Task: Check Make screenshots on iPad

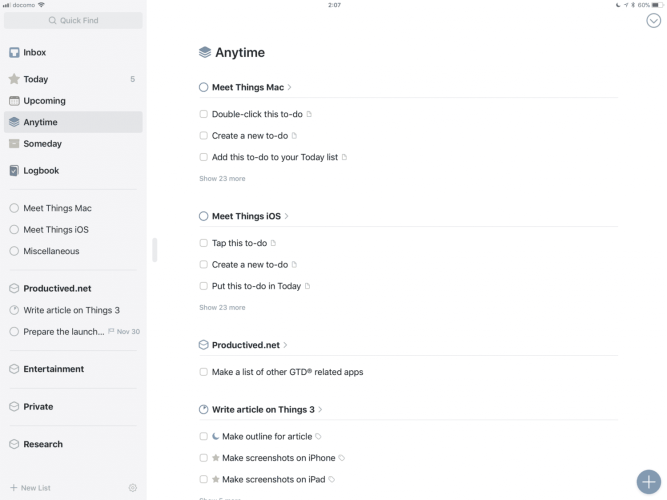Action: tap(203, 479)
